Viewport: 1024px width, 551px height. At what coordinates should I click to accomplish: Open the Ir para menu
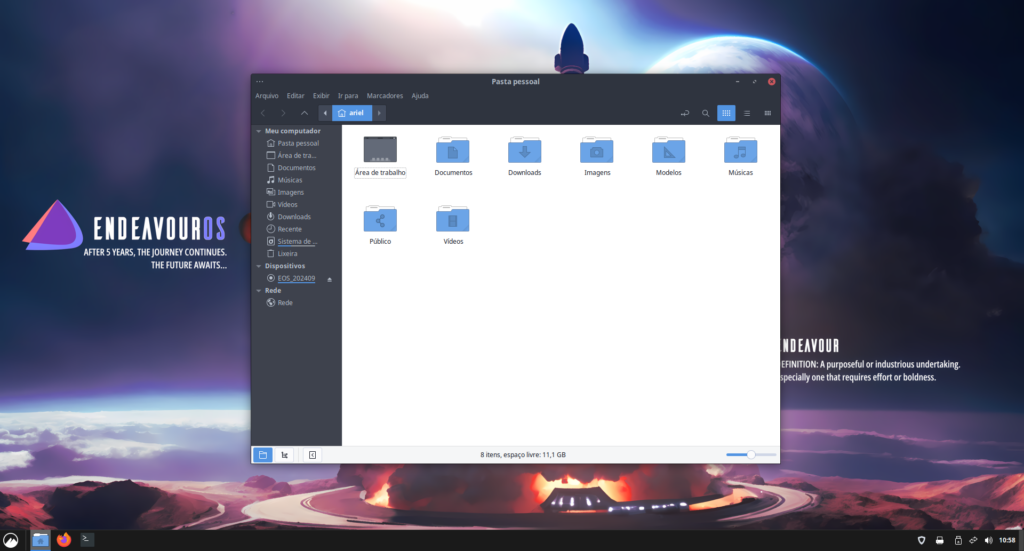tap(347, 95)
